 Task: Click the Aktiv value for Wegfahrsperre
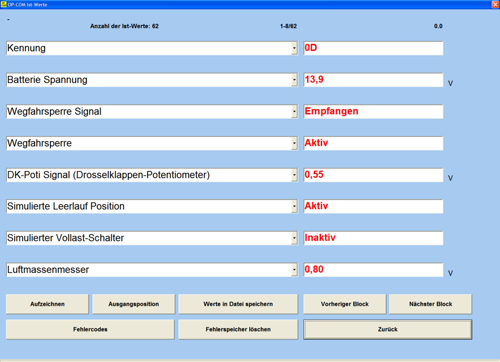pos(373,143)
